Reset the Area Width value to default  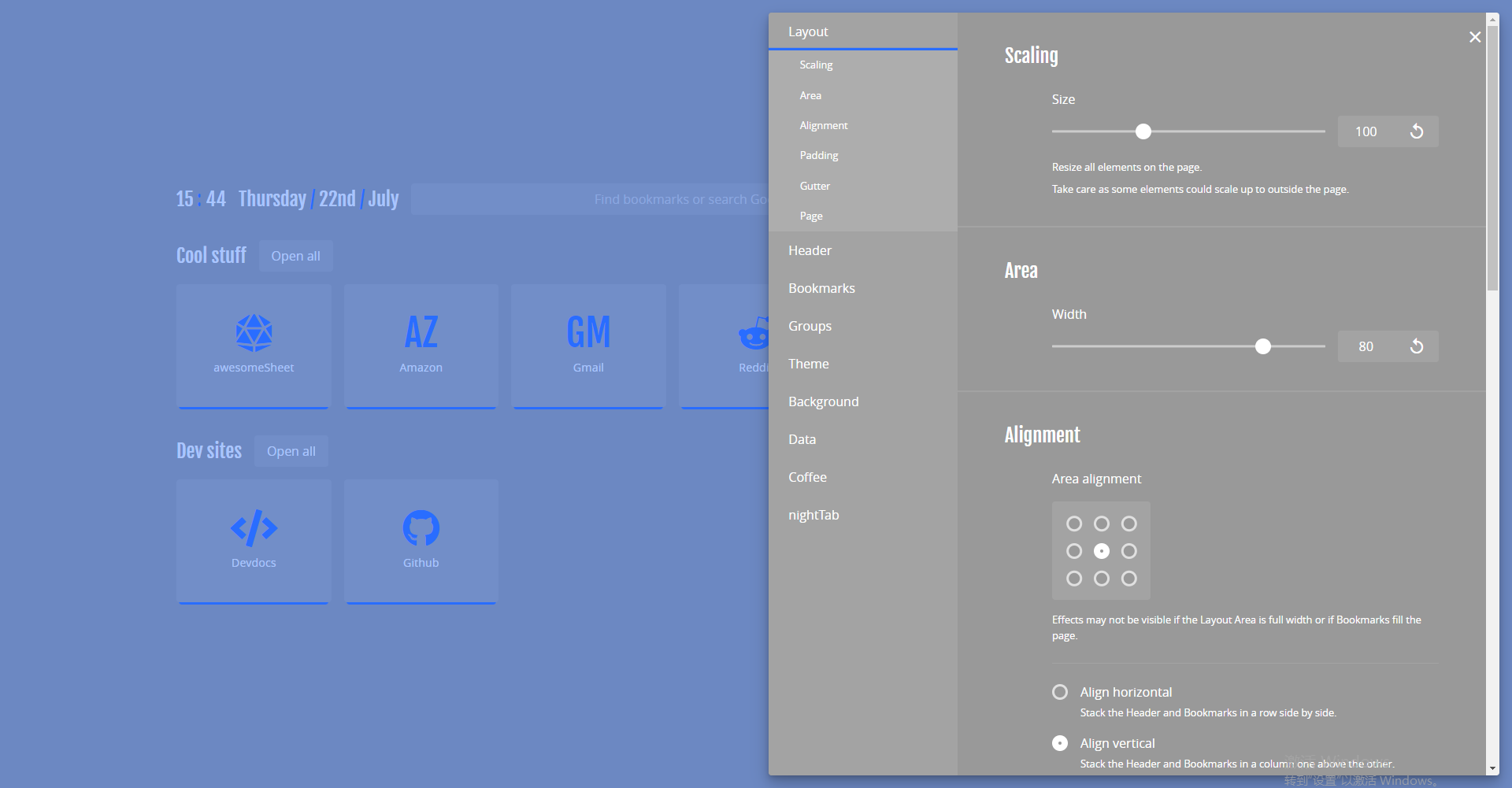[x=1417, y=346]
